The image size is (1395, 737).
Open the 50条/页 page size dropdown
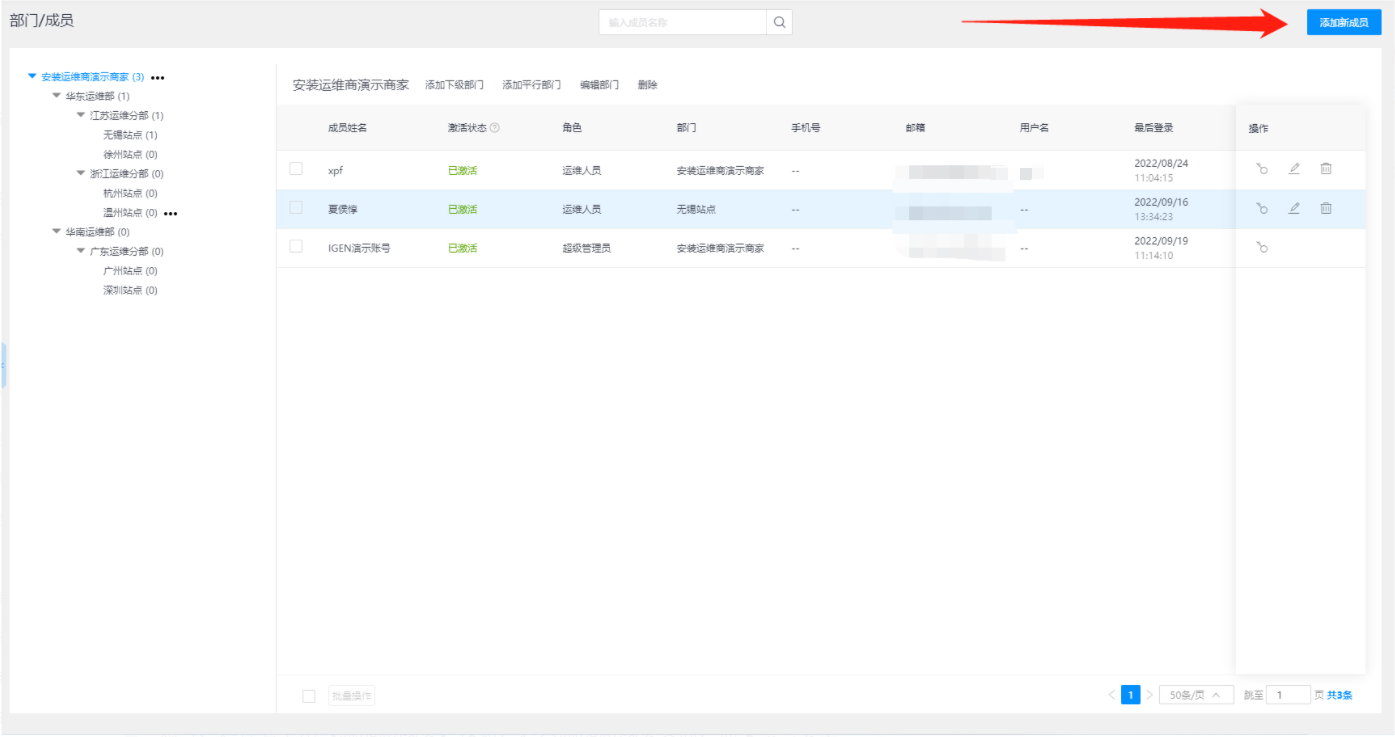point(1196,695)
